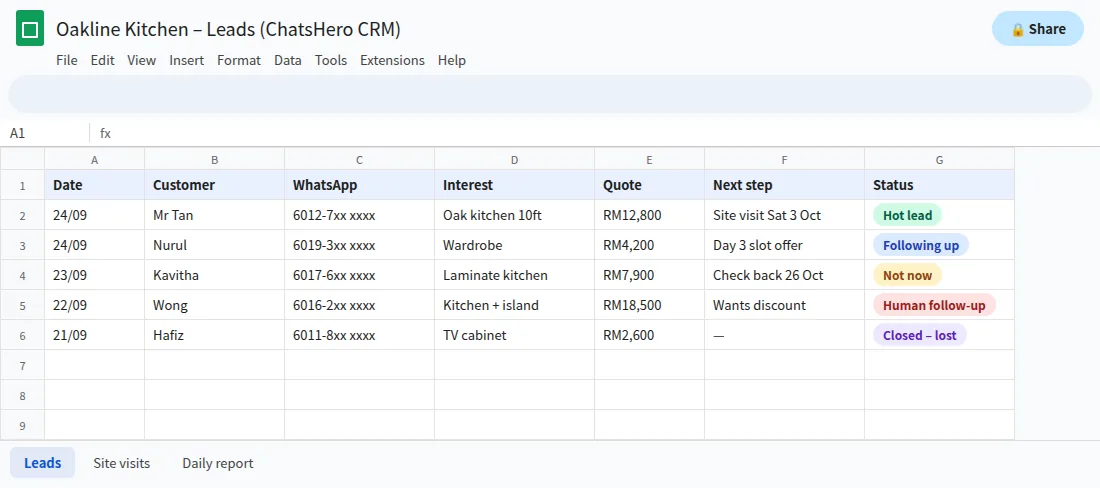Select column D header

514,159
